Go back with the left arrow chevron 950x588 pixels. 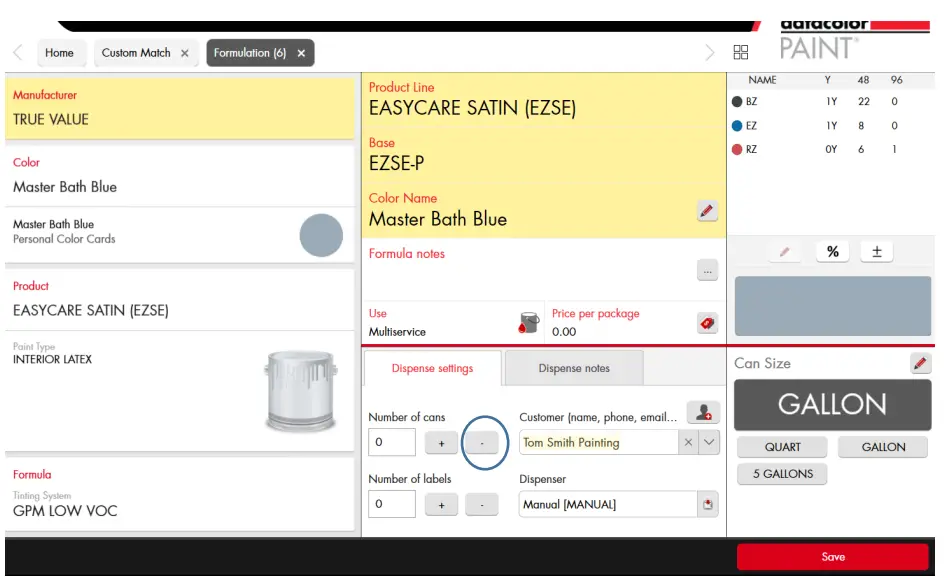coord(18,53)
